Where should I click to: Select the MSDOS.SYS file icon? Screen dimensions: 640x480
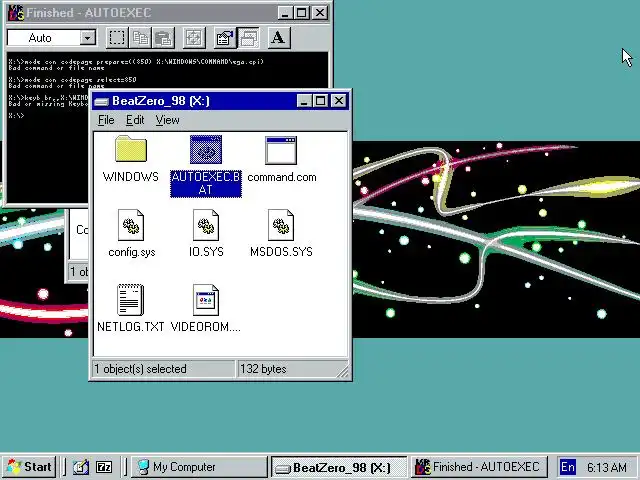281,225
